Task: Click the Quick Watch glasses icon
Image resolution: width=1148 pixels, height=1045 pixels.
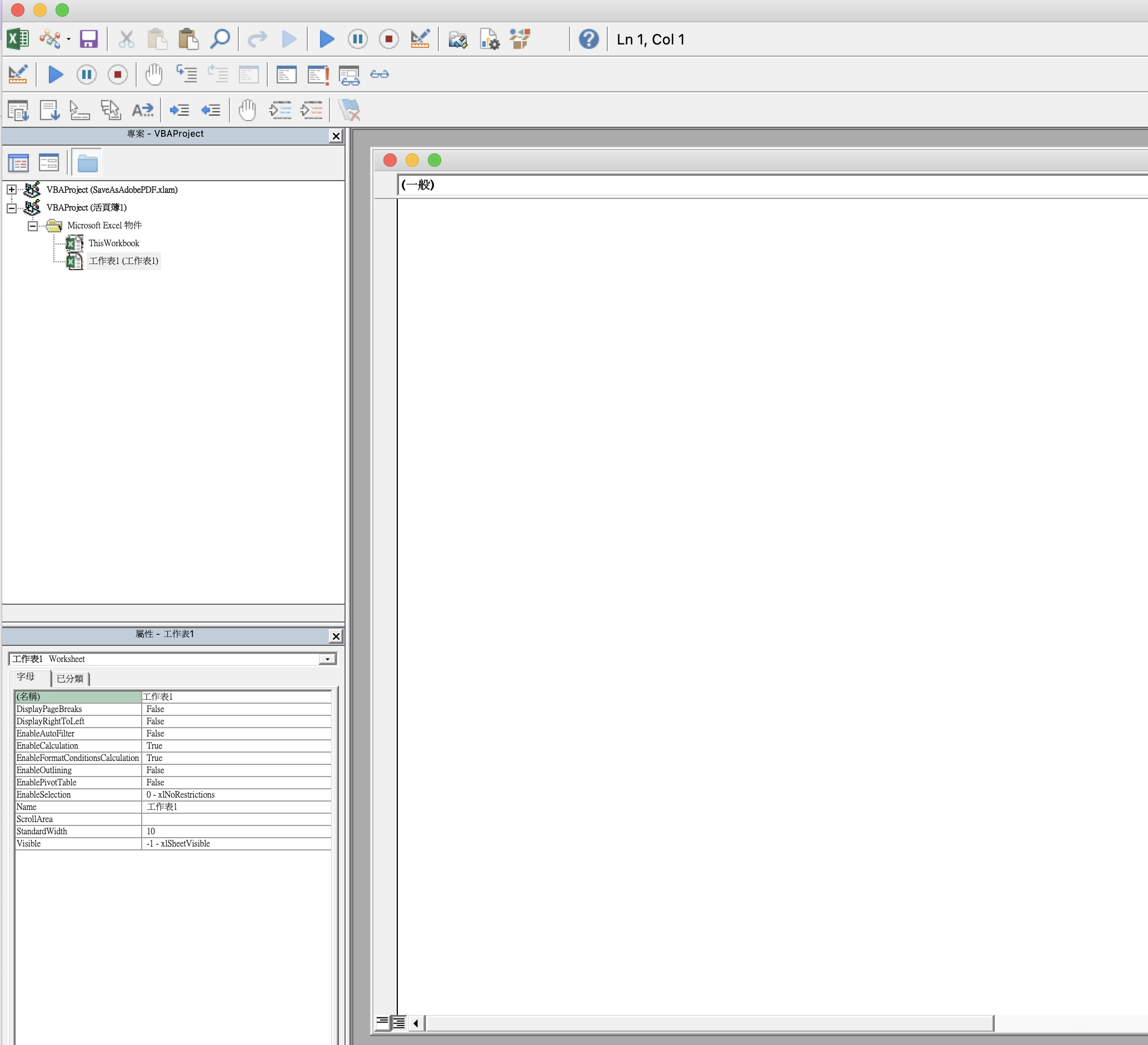Action: pos(380,74)
